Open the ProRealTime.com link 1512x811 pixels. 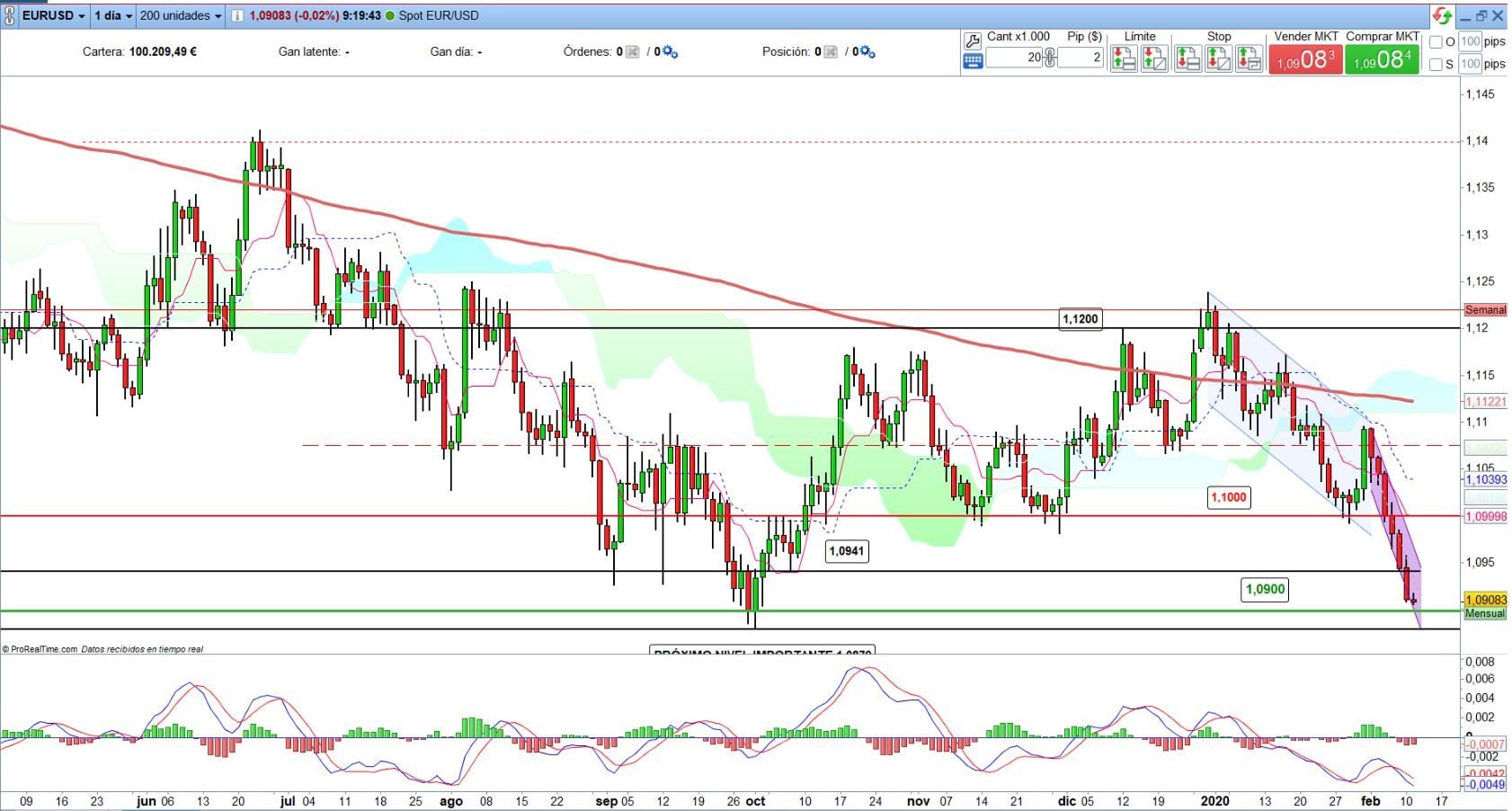(x=40, y=648)
